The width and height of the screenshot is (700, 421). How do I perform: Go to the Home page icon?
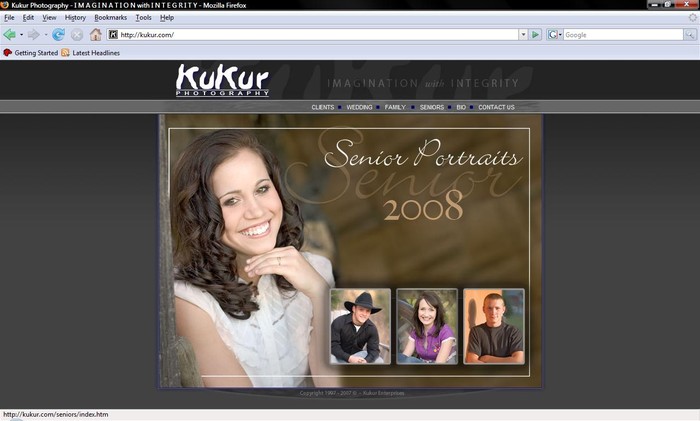[96, 34]
